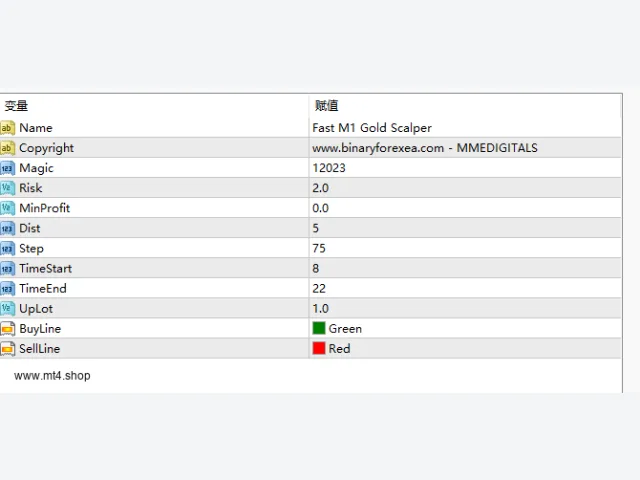Viewport: 640px width, 480px height.
Task: Click the integer icon beside TimeEnd
Action: [7, 288]
